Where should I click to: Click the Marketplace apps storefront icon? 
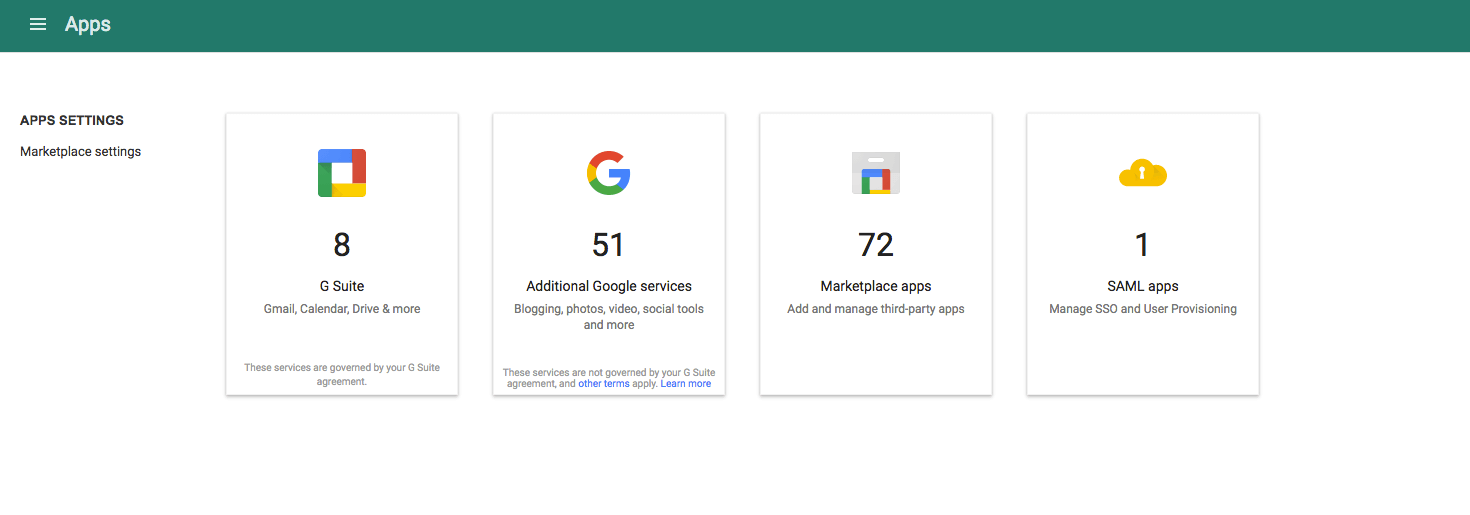(876, 173)
